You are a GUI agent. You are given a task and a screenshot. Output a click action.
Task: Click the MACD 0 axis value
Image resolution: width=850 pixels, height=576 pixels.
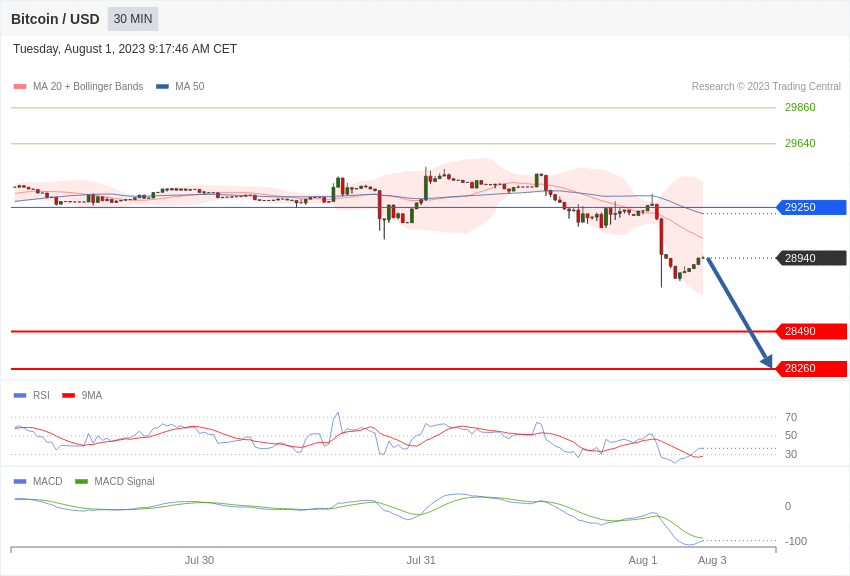coord(788,506)
